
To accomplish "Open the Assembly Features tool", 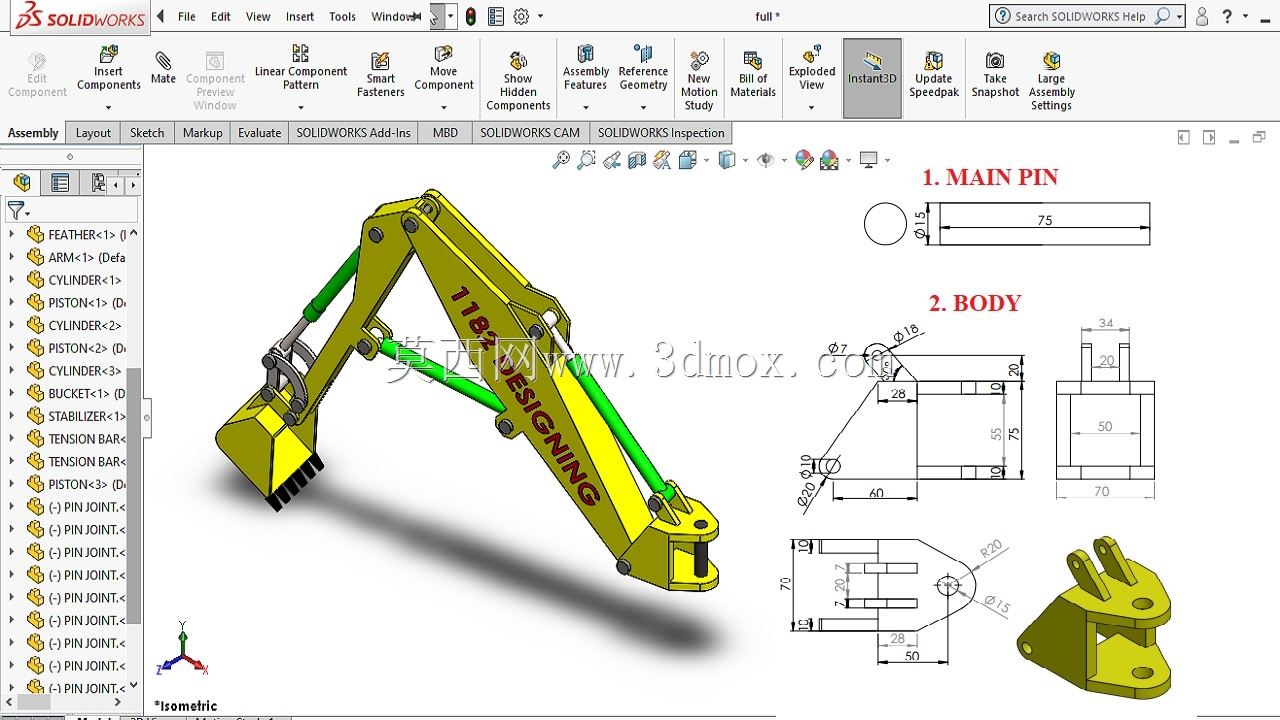I will [586, 68].
